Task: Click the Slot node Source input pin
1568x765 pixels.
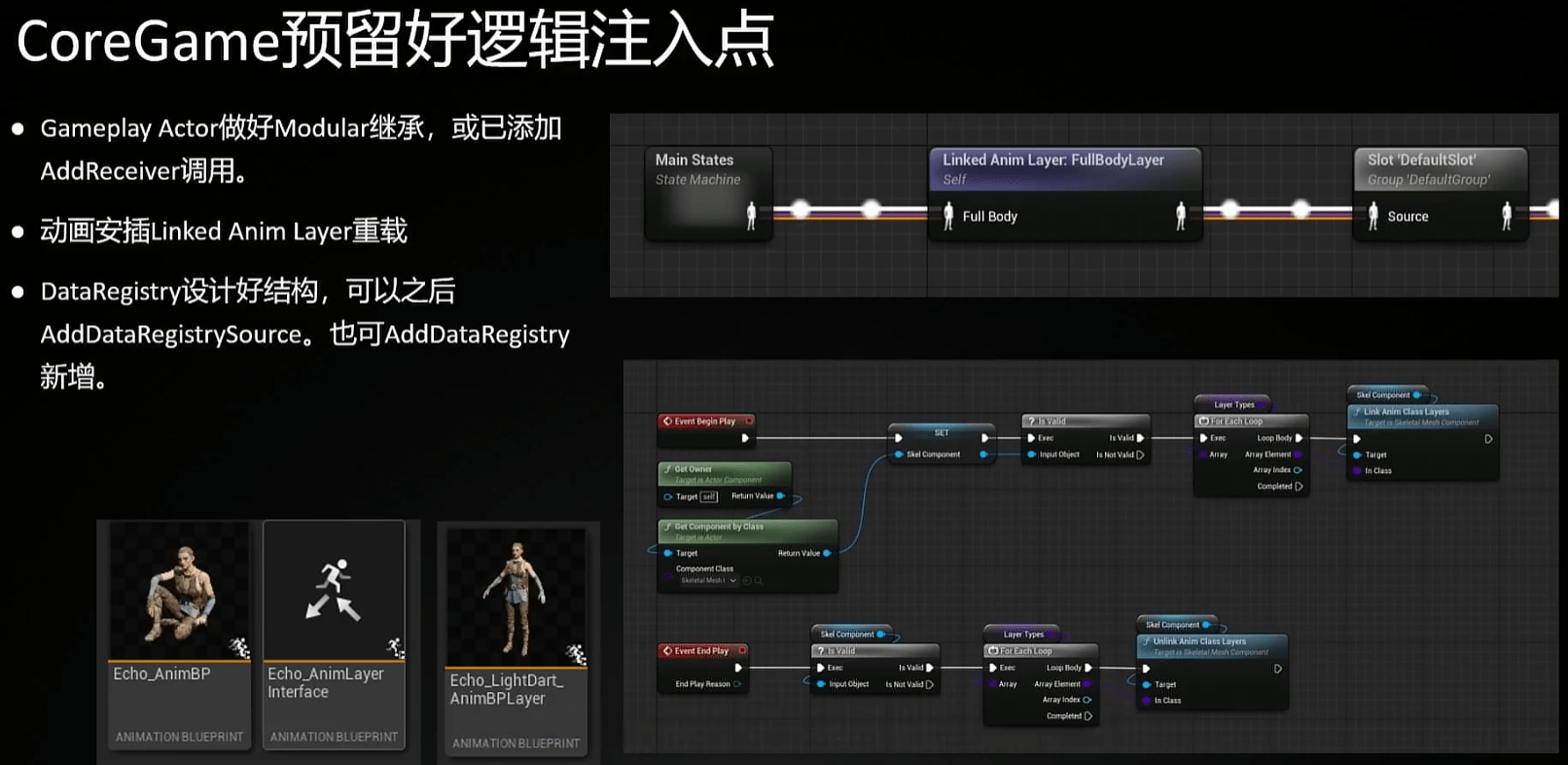Action: (x=1373, y=216)
